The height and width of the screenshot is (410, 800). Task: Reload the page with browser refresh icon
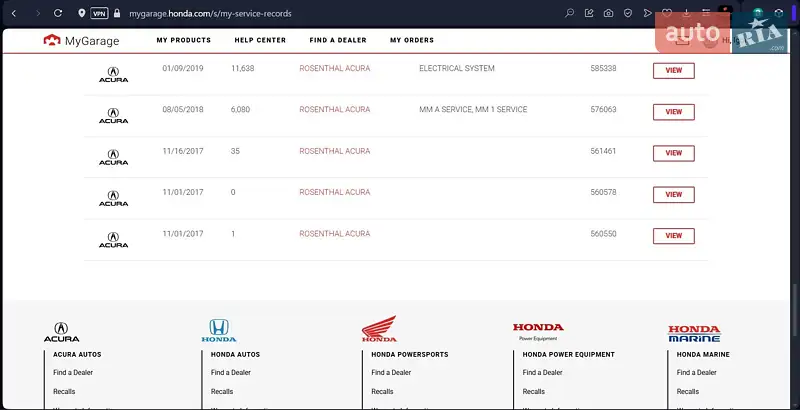[x=58, y=14]
